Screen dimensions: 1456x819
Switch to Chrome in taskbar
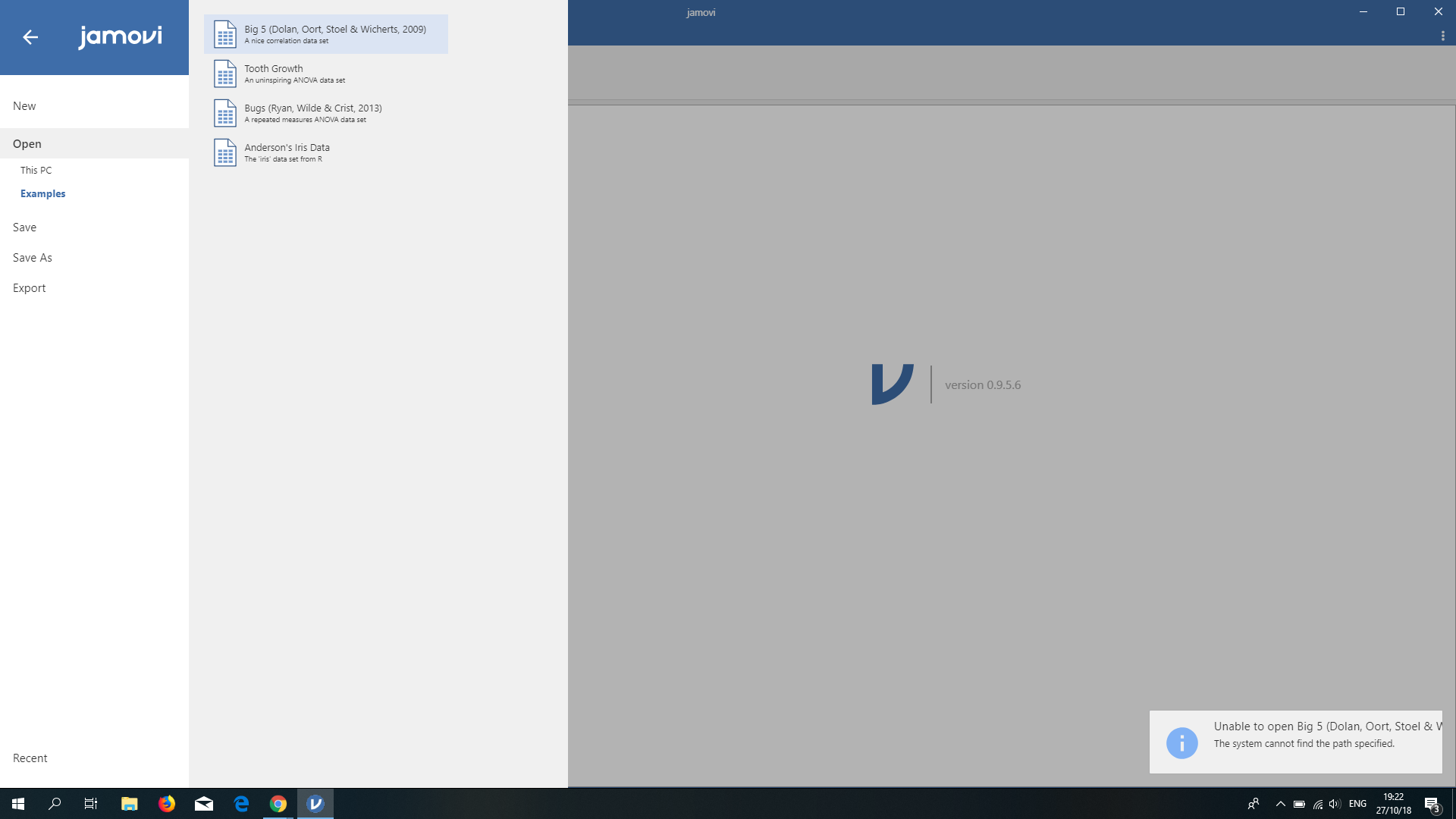pyautogui.click(x=278, y=804)
